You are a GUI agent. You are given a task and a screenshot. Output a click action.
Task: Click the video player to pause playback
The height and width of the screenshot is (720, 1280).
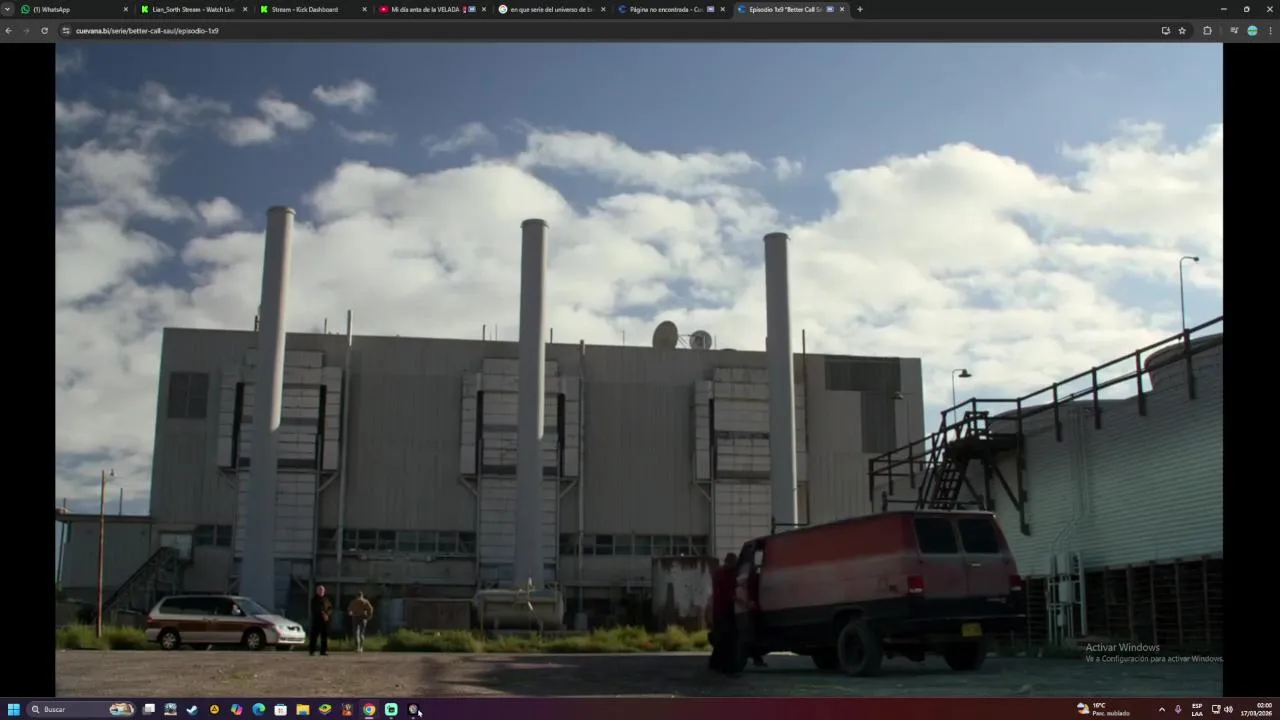click(639, 369)
